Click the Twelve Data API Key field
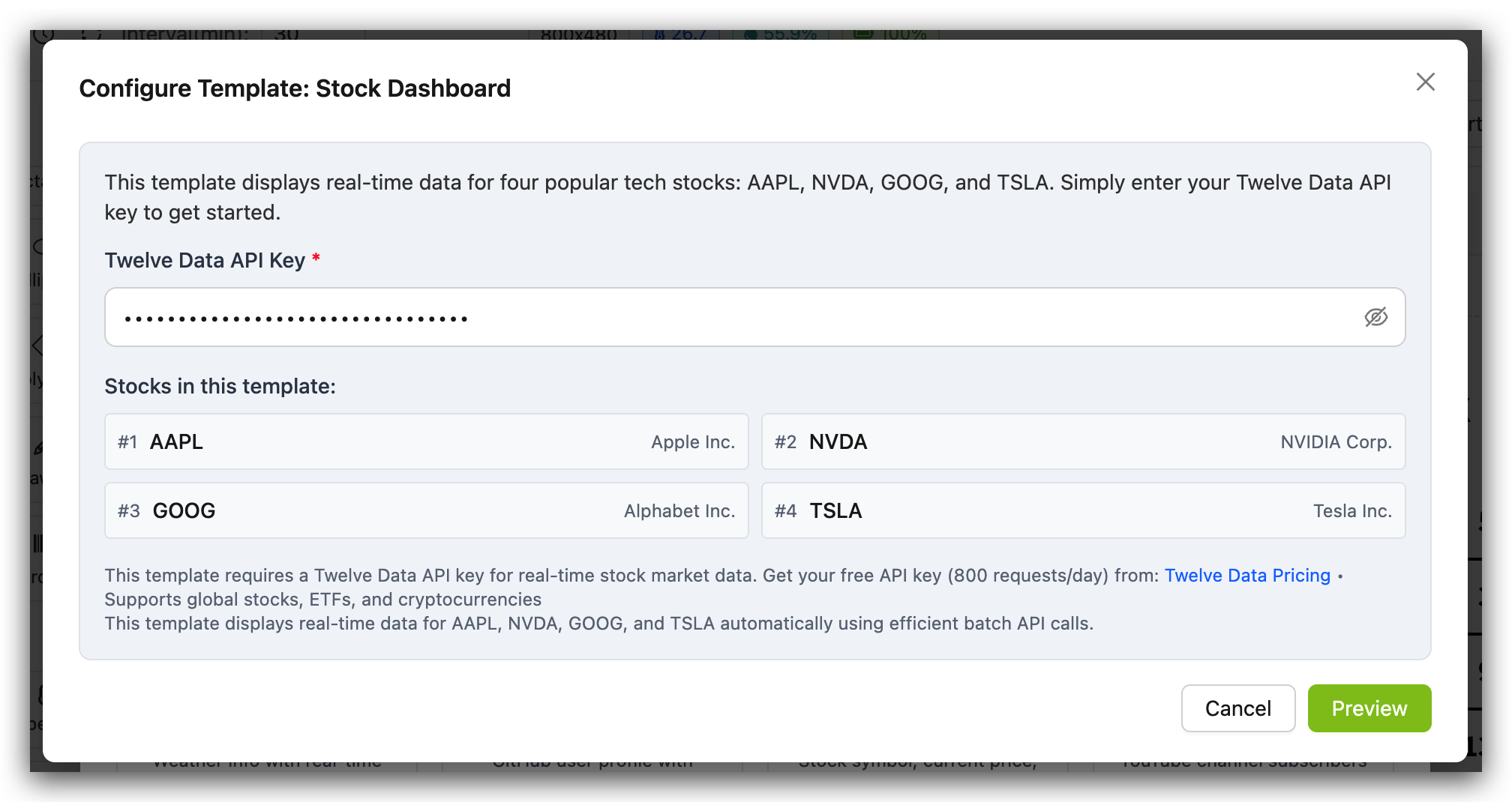This screenshot has width=1512, height=802. click(735, 317)
